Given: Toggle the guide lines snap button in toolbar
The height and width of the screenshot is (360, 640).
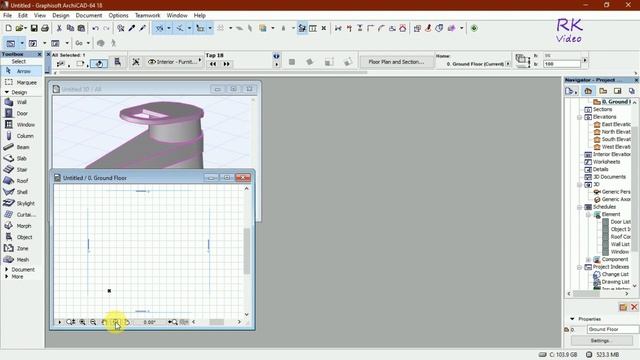Looking at the screenshot, I should click(x=160, y=28).
